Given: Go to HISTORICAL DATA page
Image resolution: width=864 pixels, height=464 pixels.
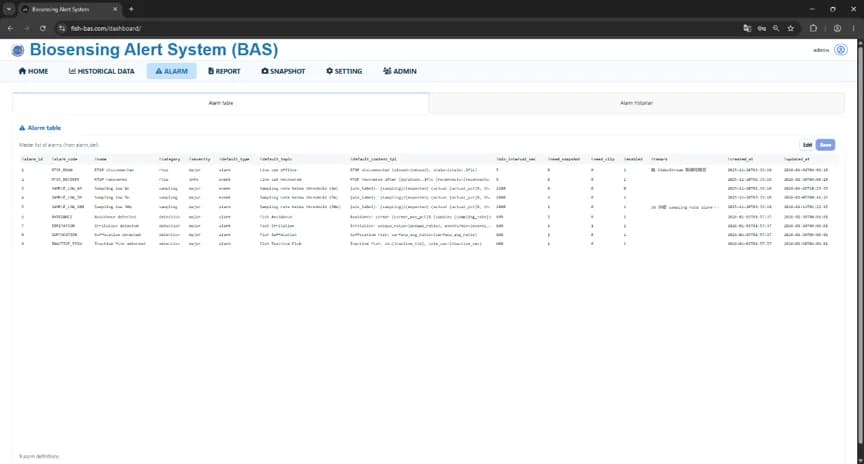Looking at the screenshot, I should coord(101,71).
